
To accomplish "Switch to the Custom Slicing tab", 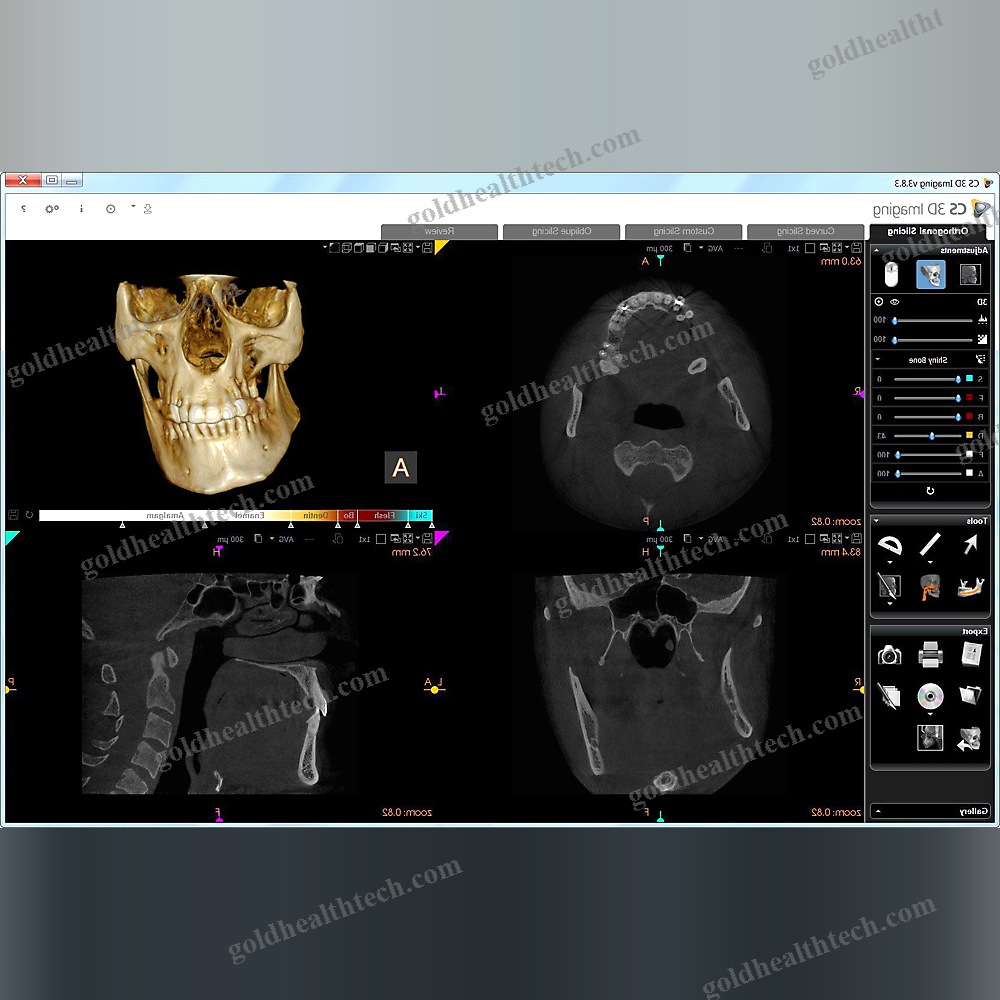I will (684, 232).
